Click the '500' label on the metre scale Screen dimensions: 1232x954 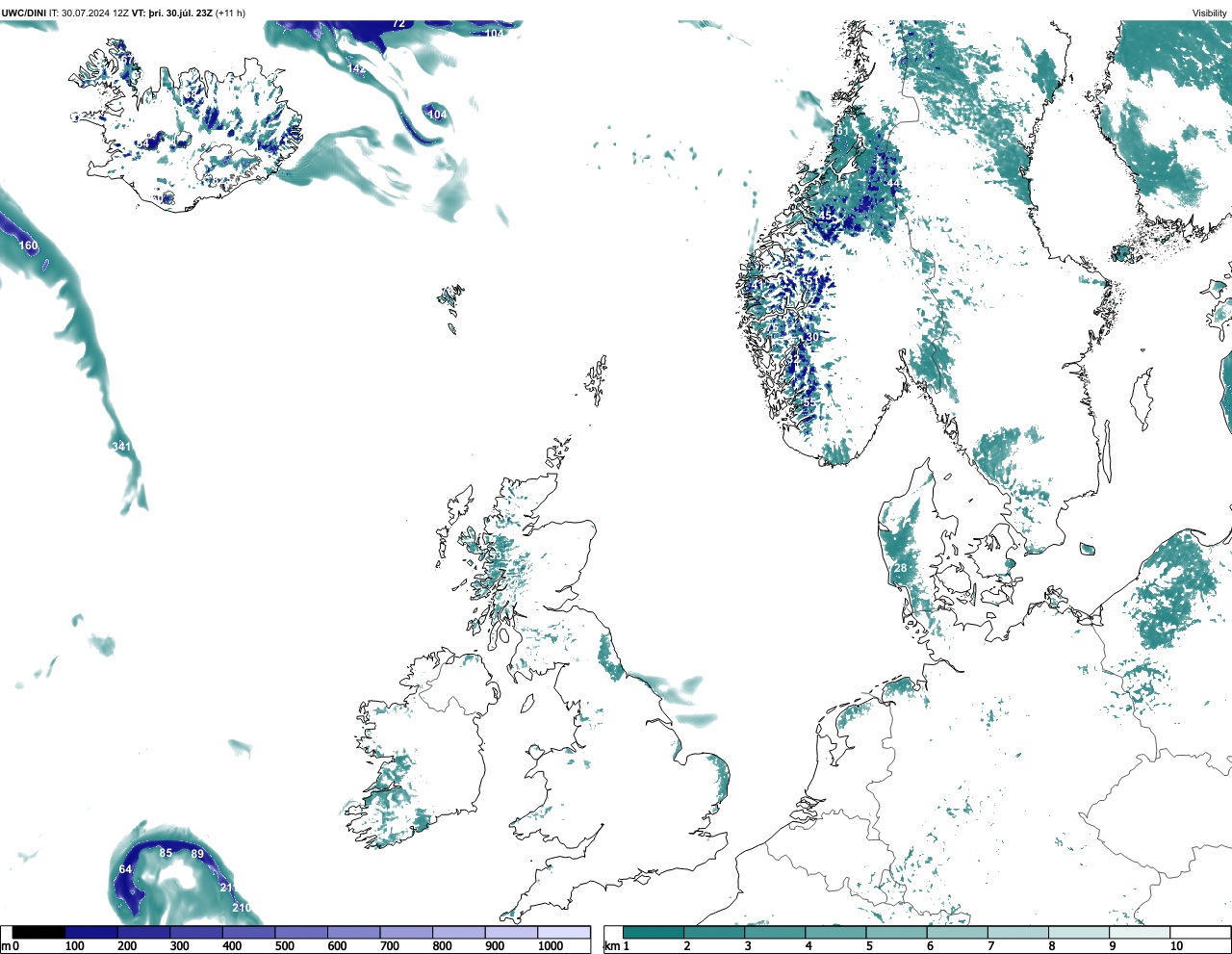(x=284, y=946)
